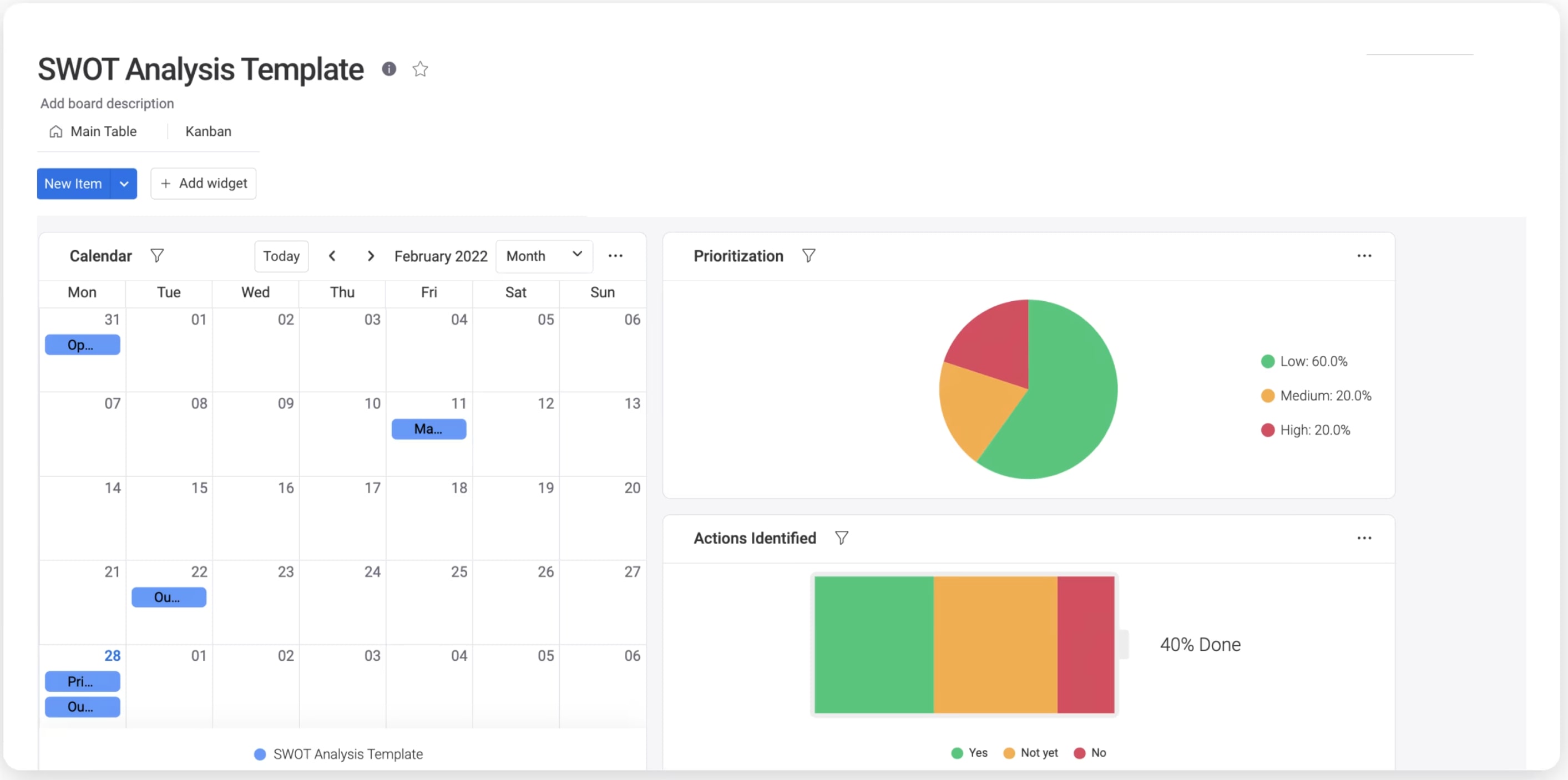Viewport: 1568px width, 780px height.
Task: Expand the New Item dropdown arrow
Action: click(x=124, y=184)
